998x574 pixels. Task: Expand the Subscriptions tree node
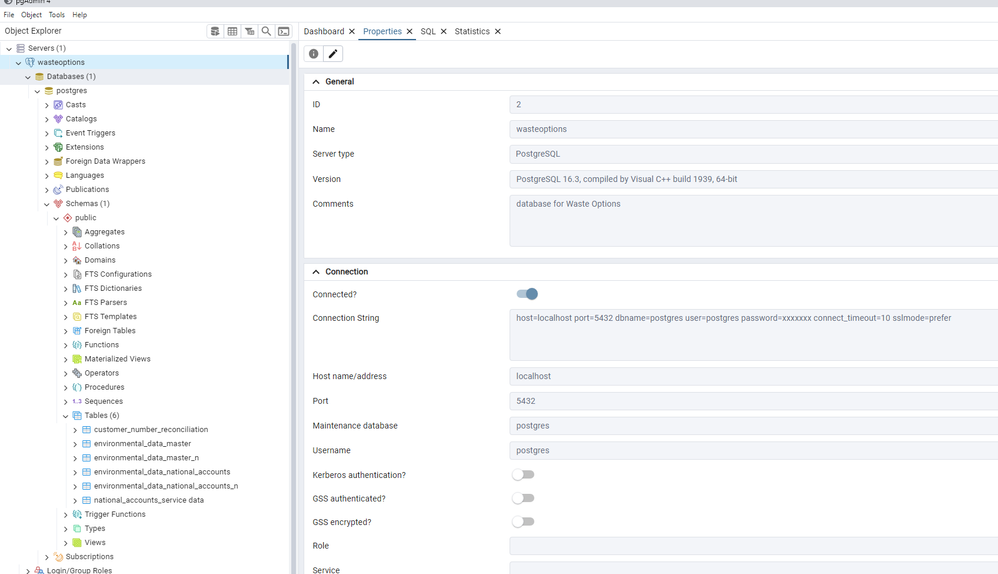(x=47, y=557)
